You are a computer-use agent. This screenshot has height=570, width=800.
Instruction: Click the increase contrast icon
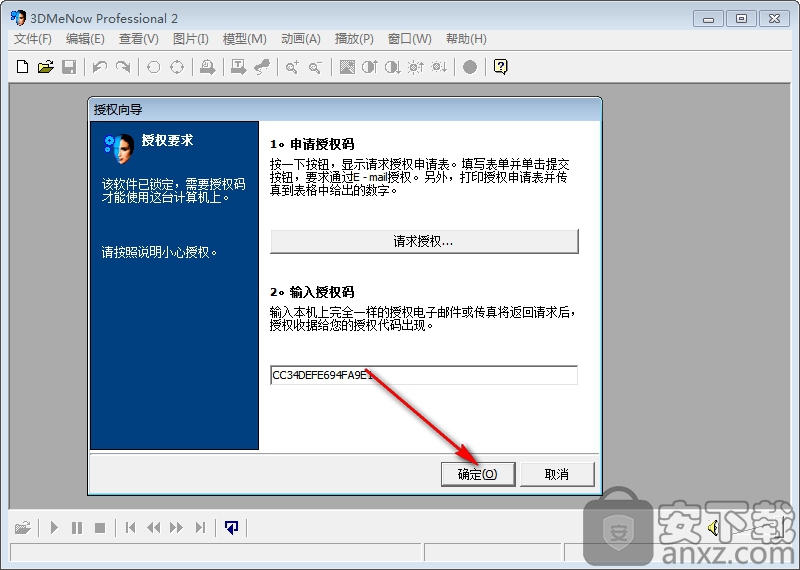[x=369, y=67]
